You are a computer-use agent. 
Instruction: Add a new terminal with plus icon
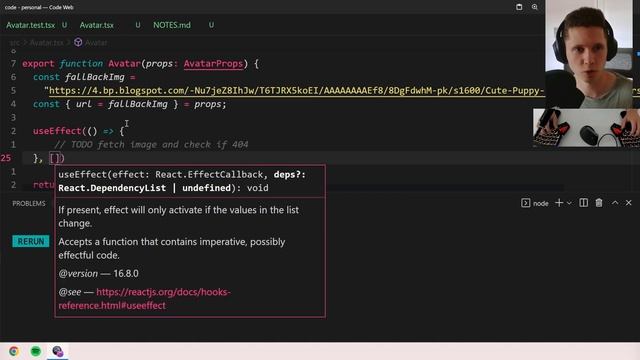click(x=559, y=203)
